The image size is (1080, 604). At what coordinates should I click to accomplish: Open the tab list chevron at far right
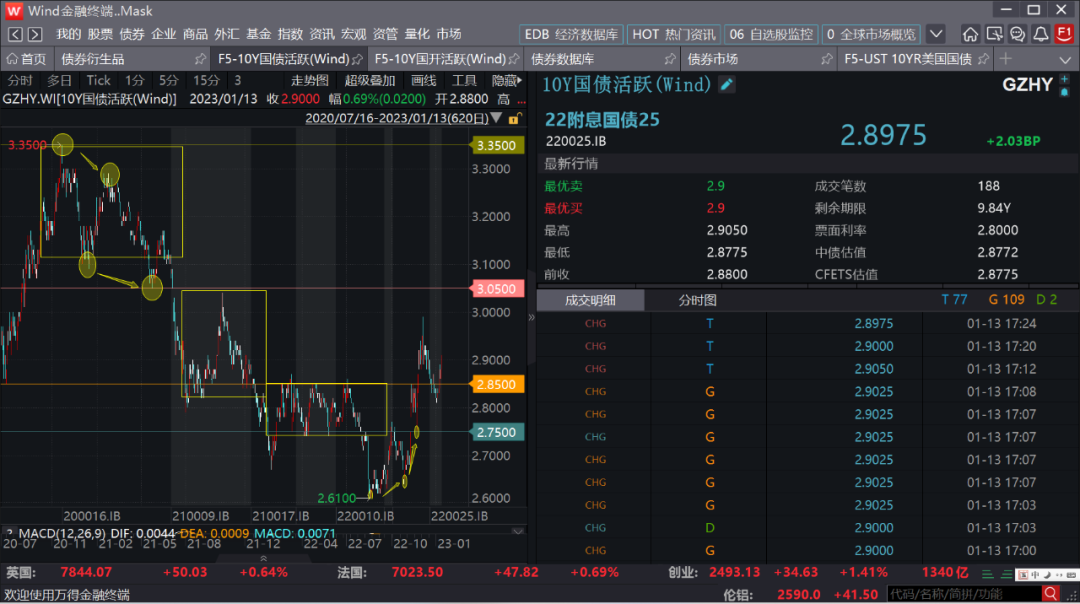pos(1065,60)
